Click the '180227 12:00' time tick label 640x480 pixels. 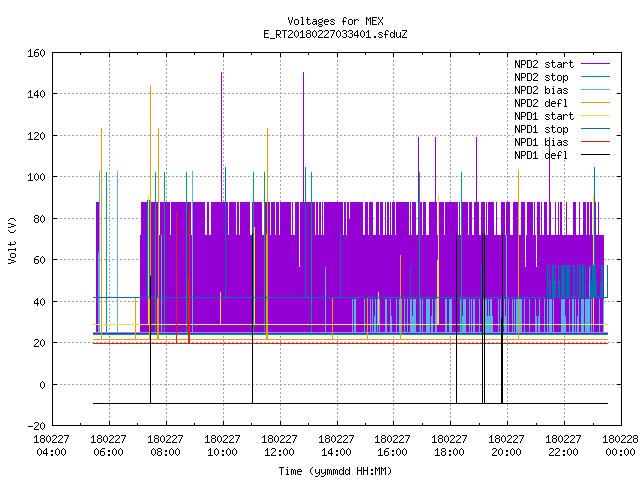(279, 446)
